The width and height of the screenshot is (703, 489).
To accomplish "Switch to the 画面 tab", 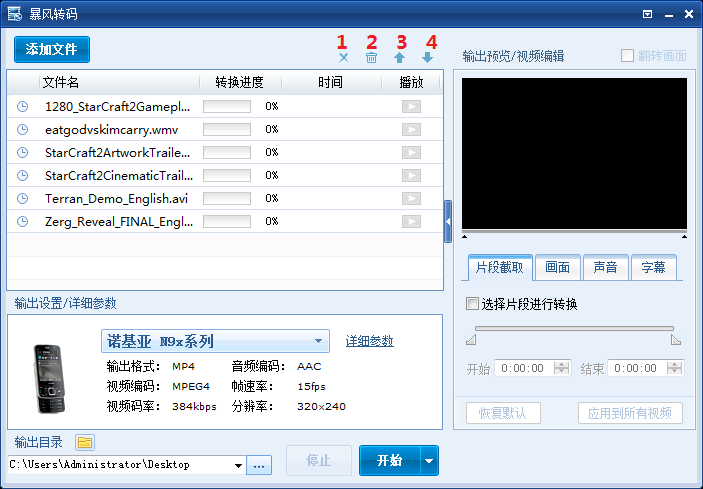I will click(x=558, y=268).
